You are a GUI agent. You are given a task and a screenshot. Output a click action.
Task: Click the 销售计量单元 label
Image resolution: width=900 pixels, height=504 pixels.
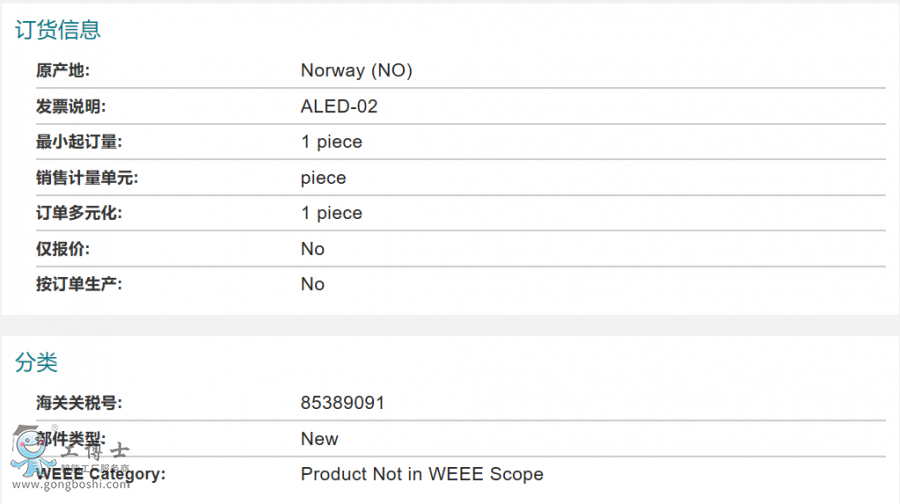(x=87, y=178)
